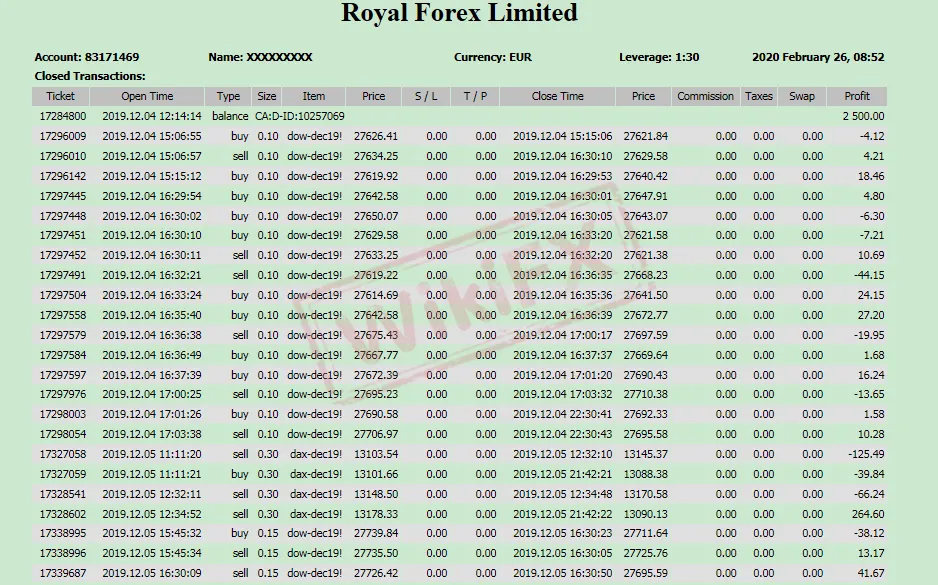The width and height of the screenshot is (938, 585).
Task: Click the profit value -7.21
Action: pyautogui.click(x=872, y=235)
